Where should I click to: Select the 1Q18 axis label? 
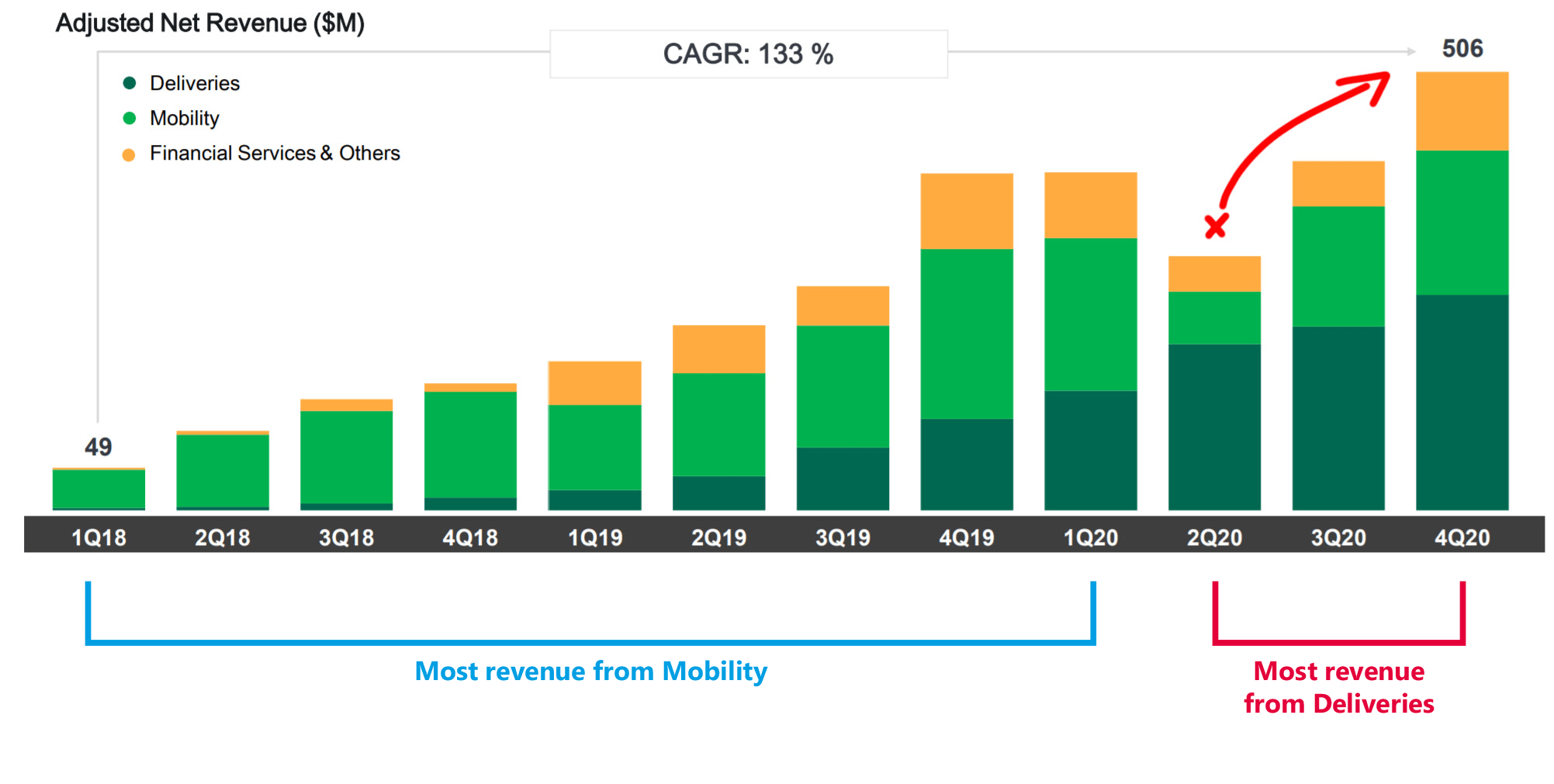[x=98, y=536]
